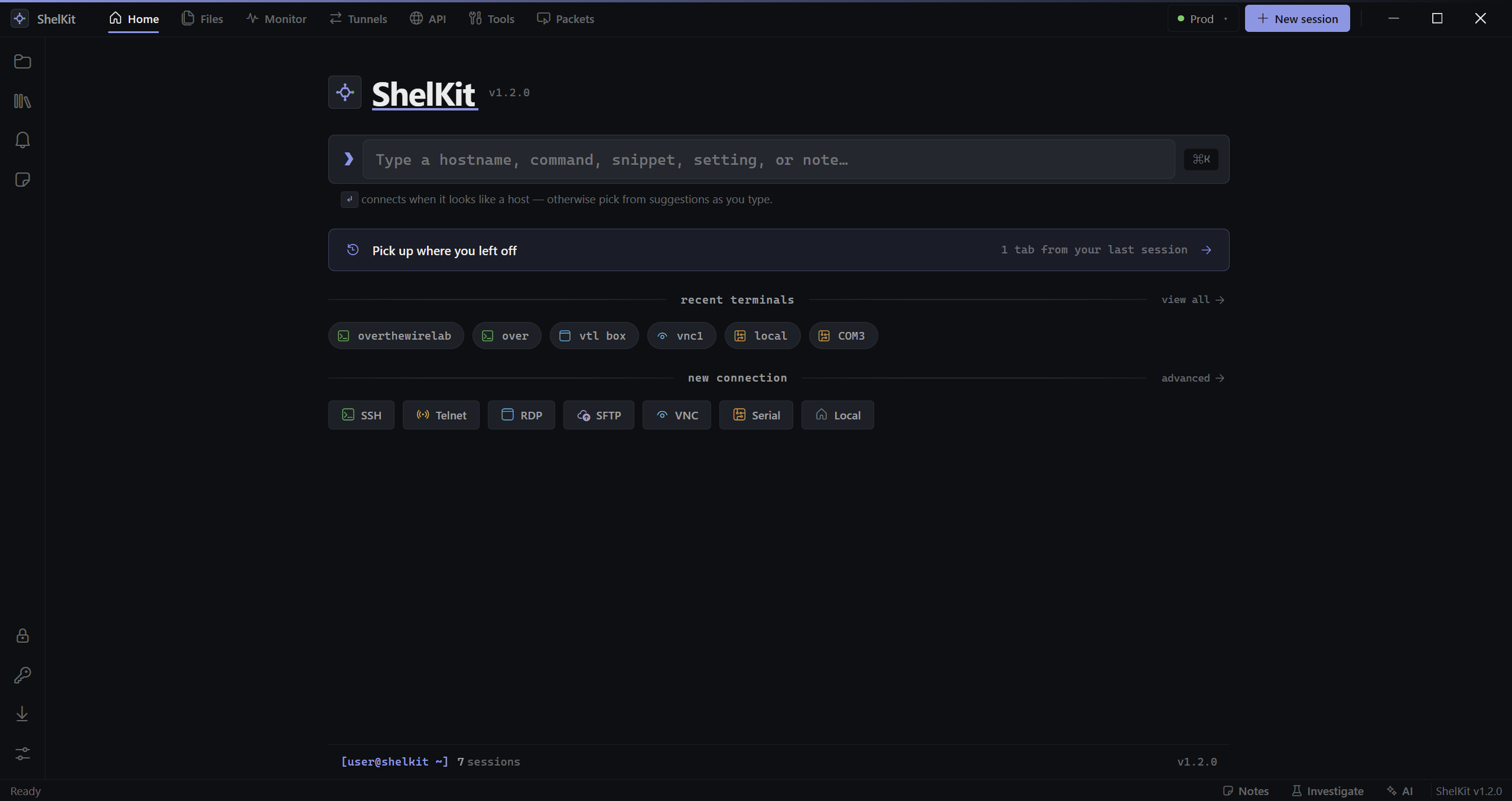Click ShelKit v1.2.0 in status bar
Viewport: 1512px width, 801px height.
pos(1468,791)
